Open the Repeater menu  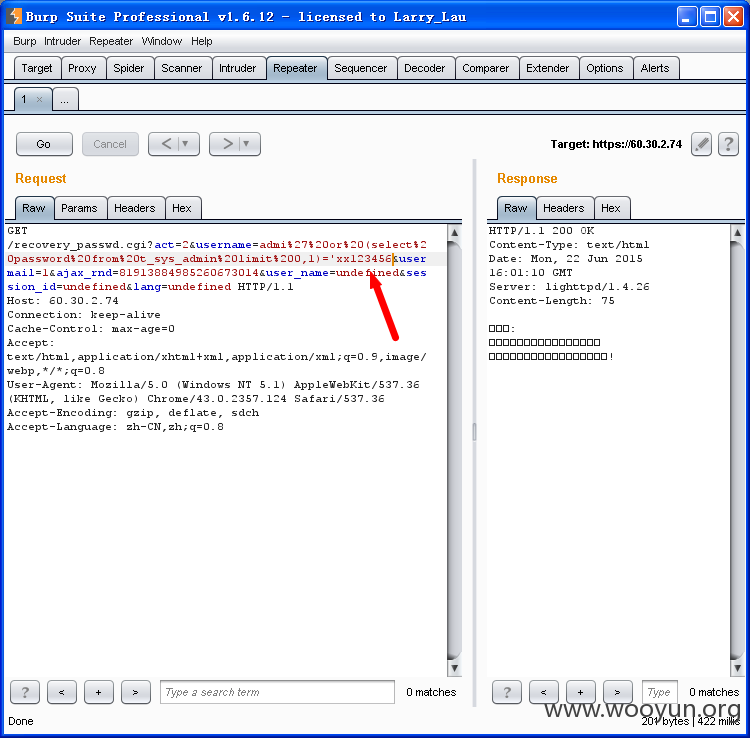click(x=111, y=41)
